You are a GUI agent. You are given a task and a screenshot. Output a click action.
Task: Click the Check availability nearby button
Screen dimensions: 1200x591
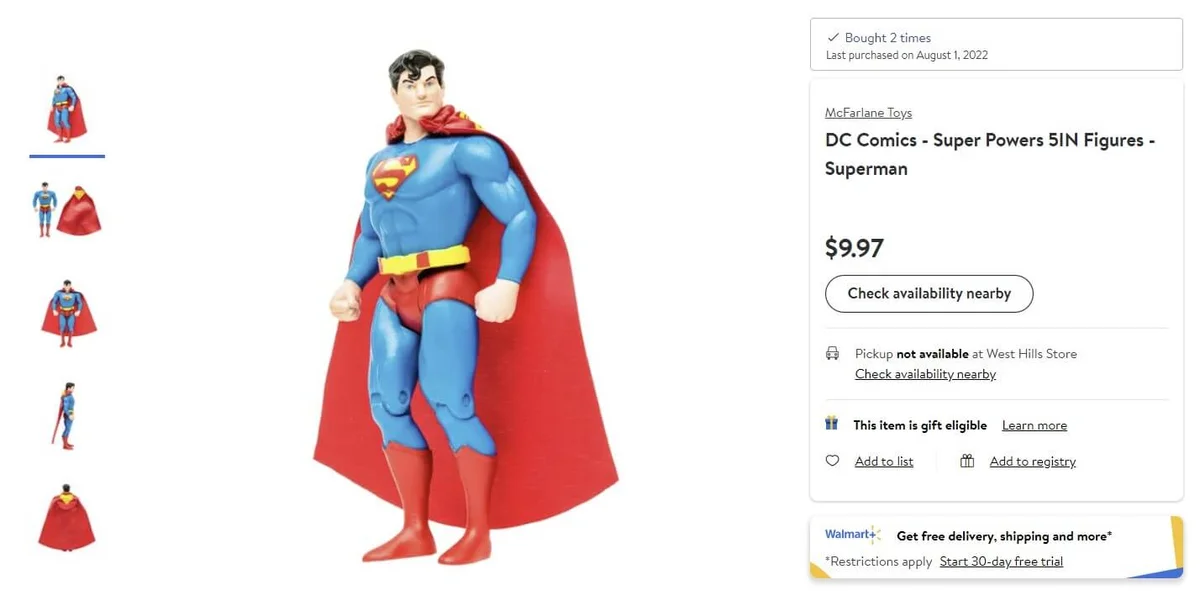(x=928, y=293)
